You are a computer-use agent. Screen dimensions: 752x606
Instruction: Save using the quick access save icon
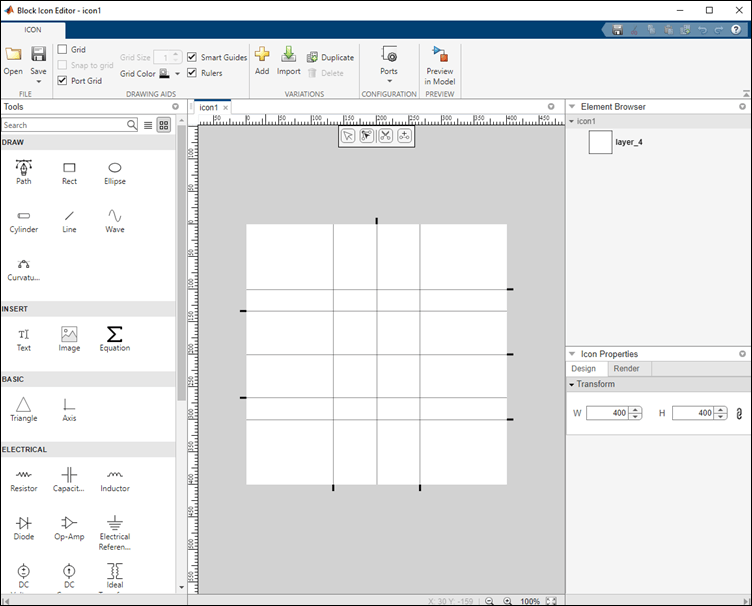(618, 30)
